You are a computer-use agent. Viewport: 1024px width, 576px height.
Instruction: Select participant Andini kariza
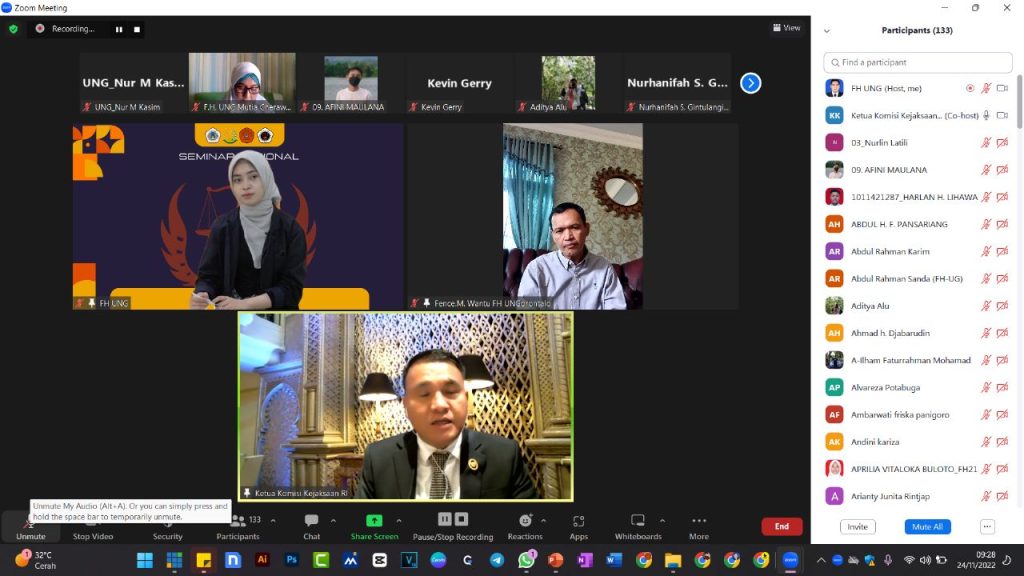918,441
